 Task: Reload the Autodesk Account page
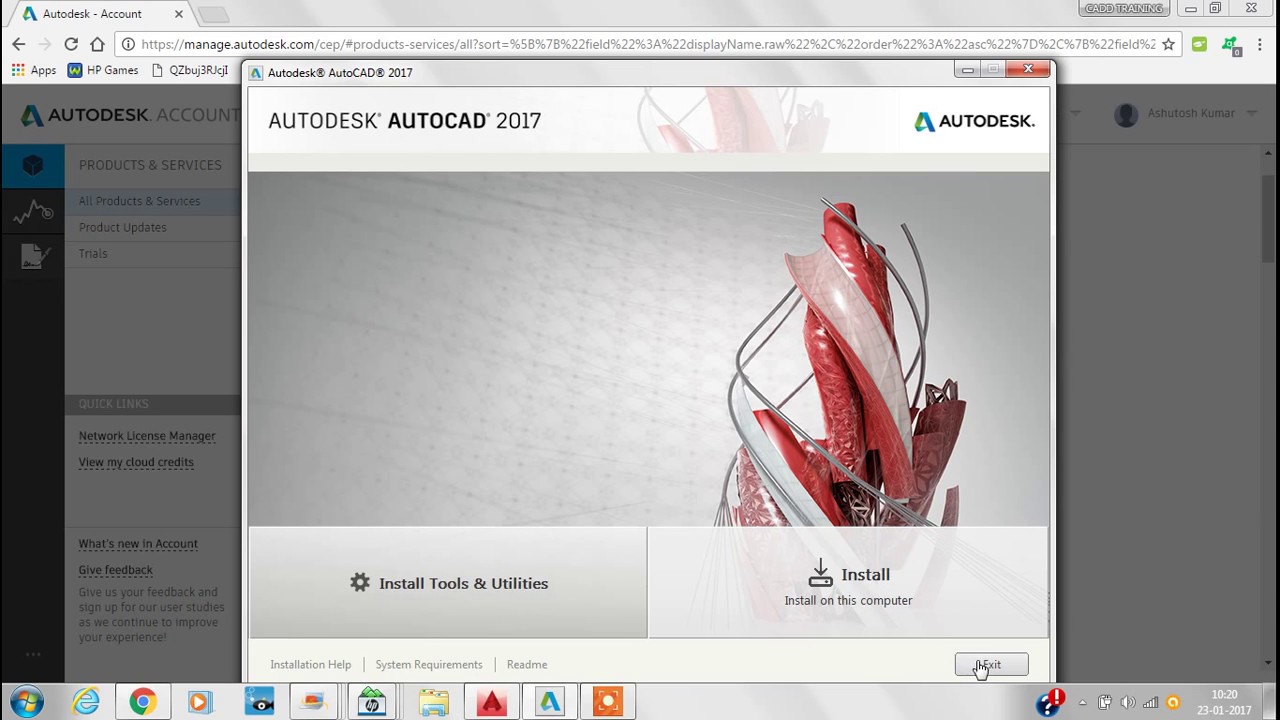[x=71, y=44]
